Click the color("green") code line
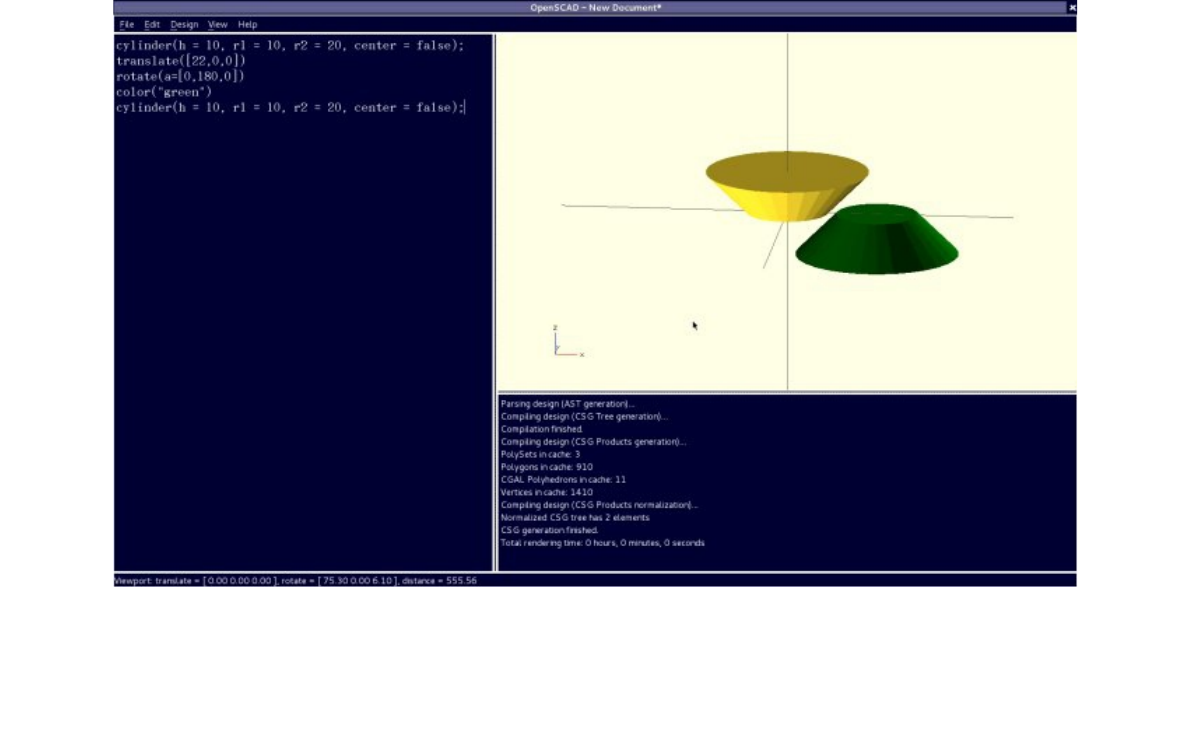Viewport: 1190px width, 732px height. point(163,92)
